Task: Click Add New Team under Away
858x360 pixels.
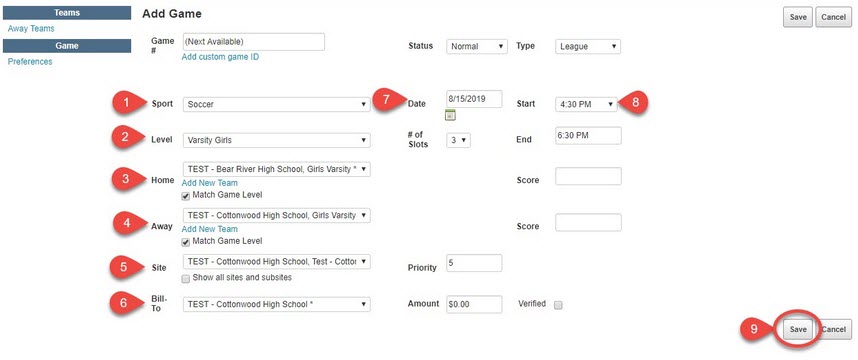Action: tap(210, 229)
